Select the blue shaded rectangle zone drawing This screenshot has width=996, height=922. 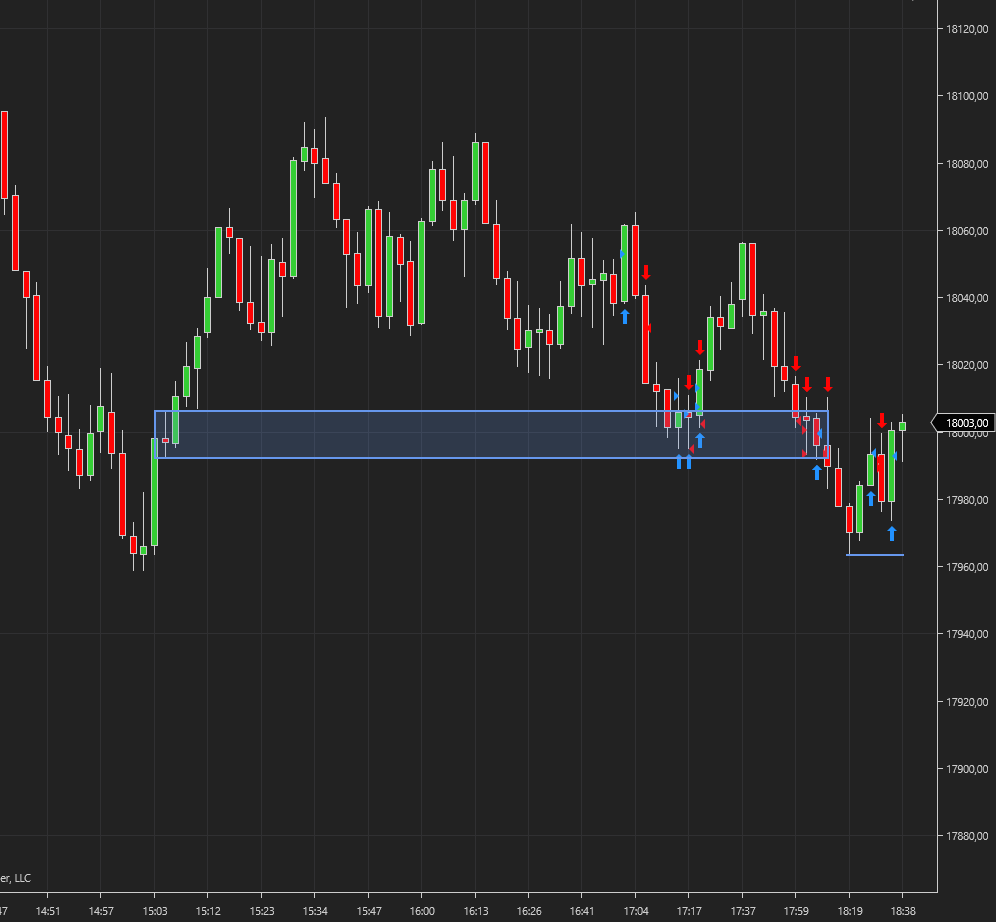(491, 434)
